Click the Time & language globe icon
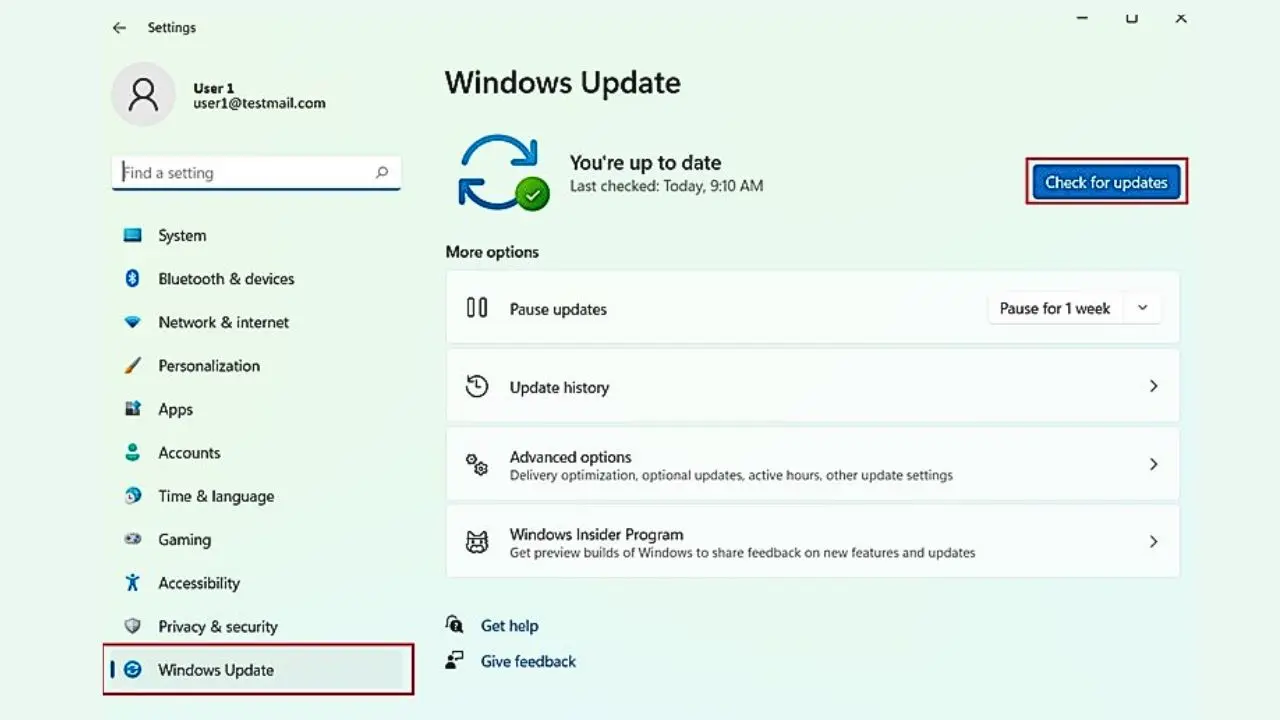 (132, 496)
